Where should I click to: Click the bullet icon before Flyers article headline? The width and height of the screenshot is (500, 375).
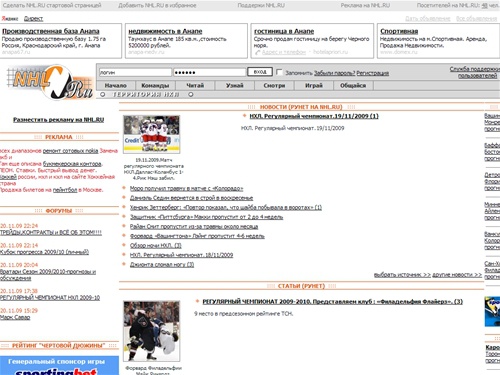tap(198, 301)
